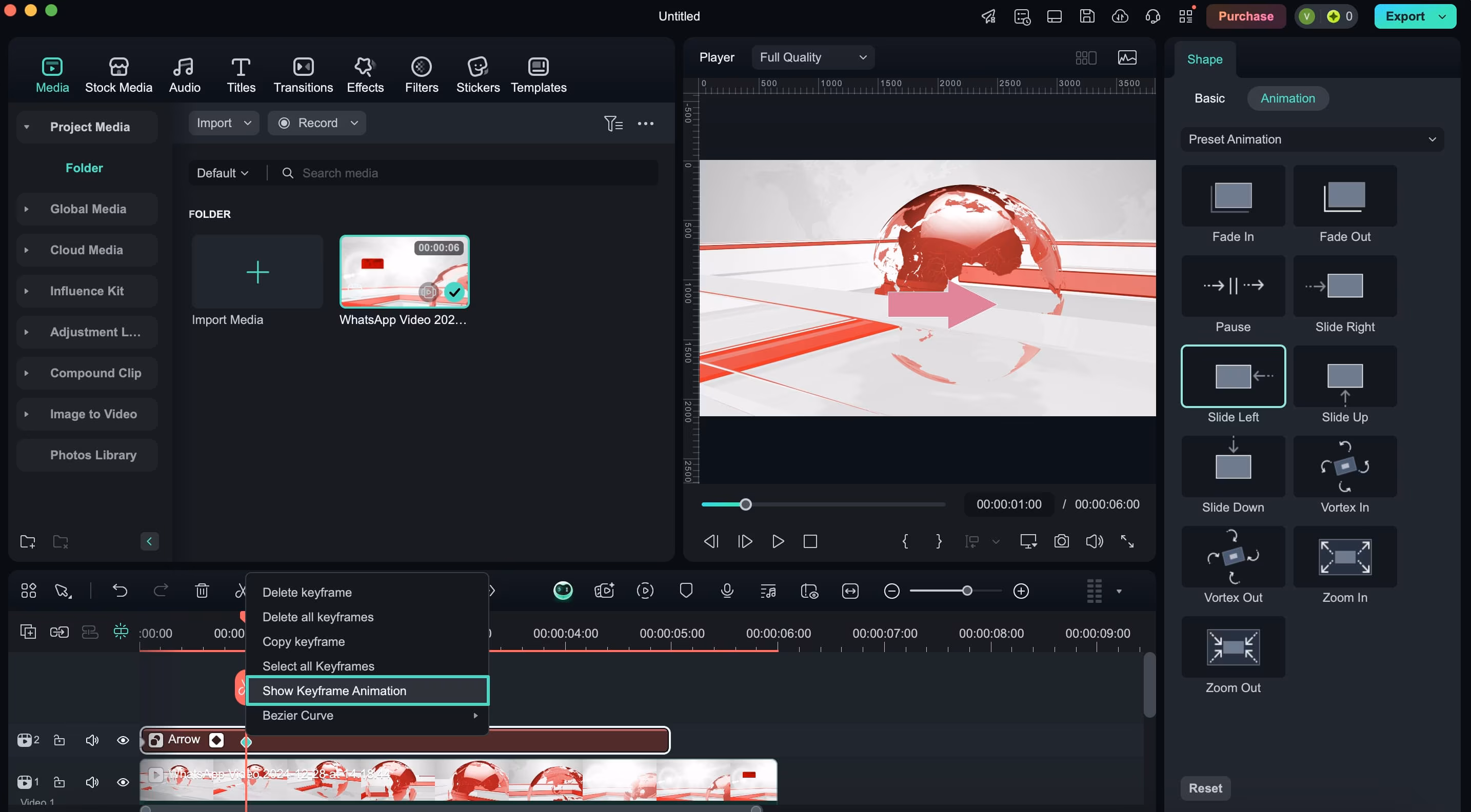Screen dimensions: 1471x812
Task: Switch to the Basic tab
Action: 1209,98
